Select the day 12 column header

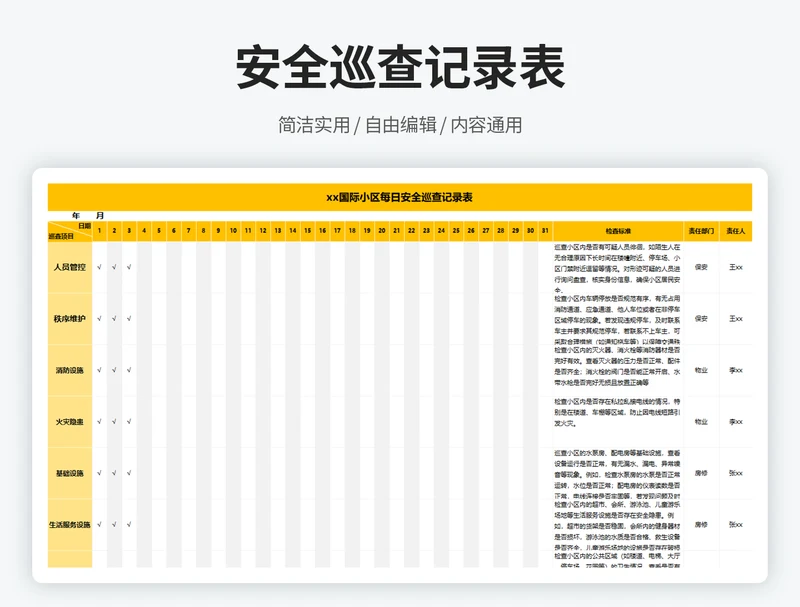263,231
